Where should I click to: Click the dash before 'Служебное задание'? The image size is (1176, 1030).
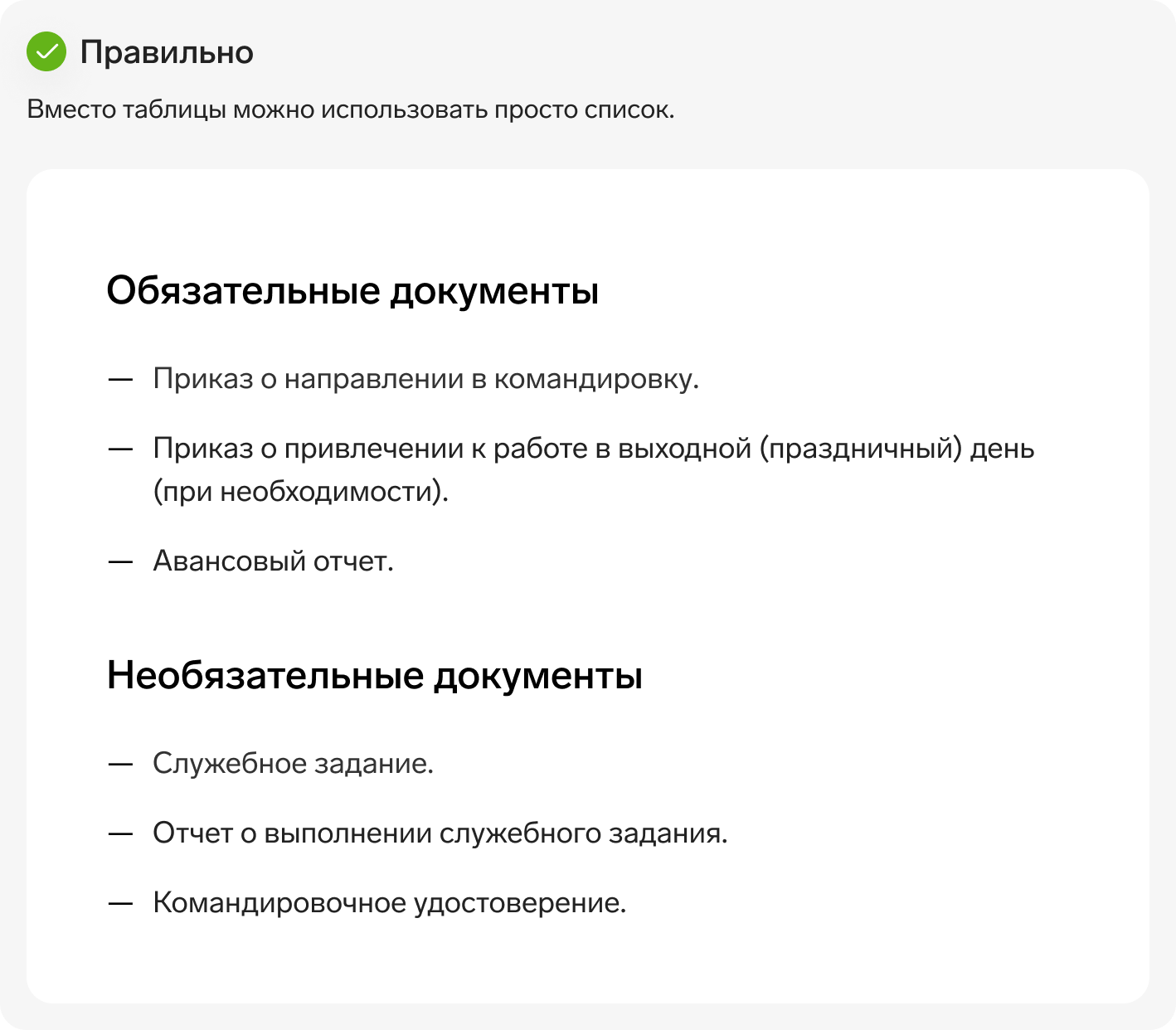[x=121, y=763]
